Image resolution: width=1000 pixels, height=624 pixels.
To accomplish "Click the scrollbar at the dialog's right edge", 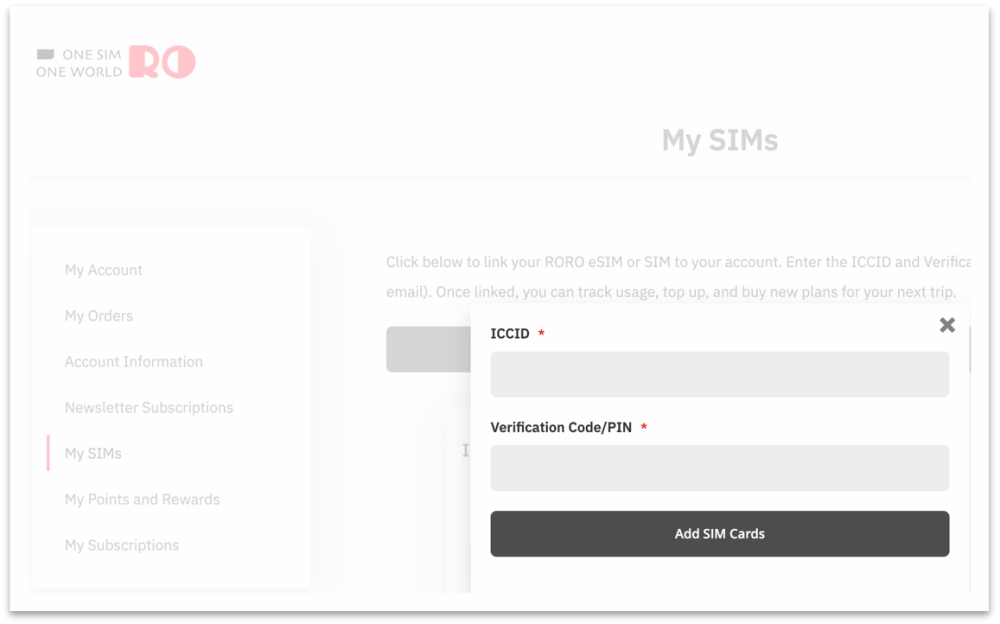I will (x=969, y=350).
